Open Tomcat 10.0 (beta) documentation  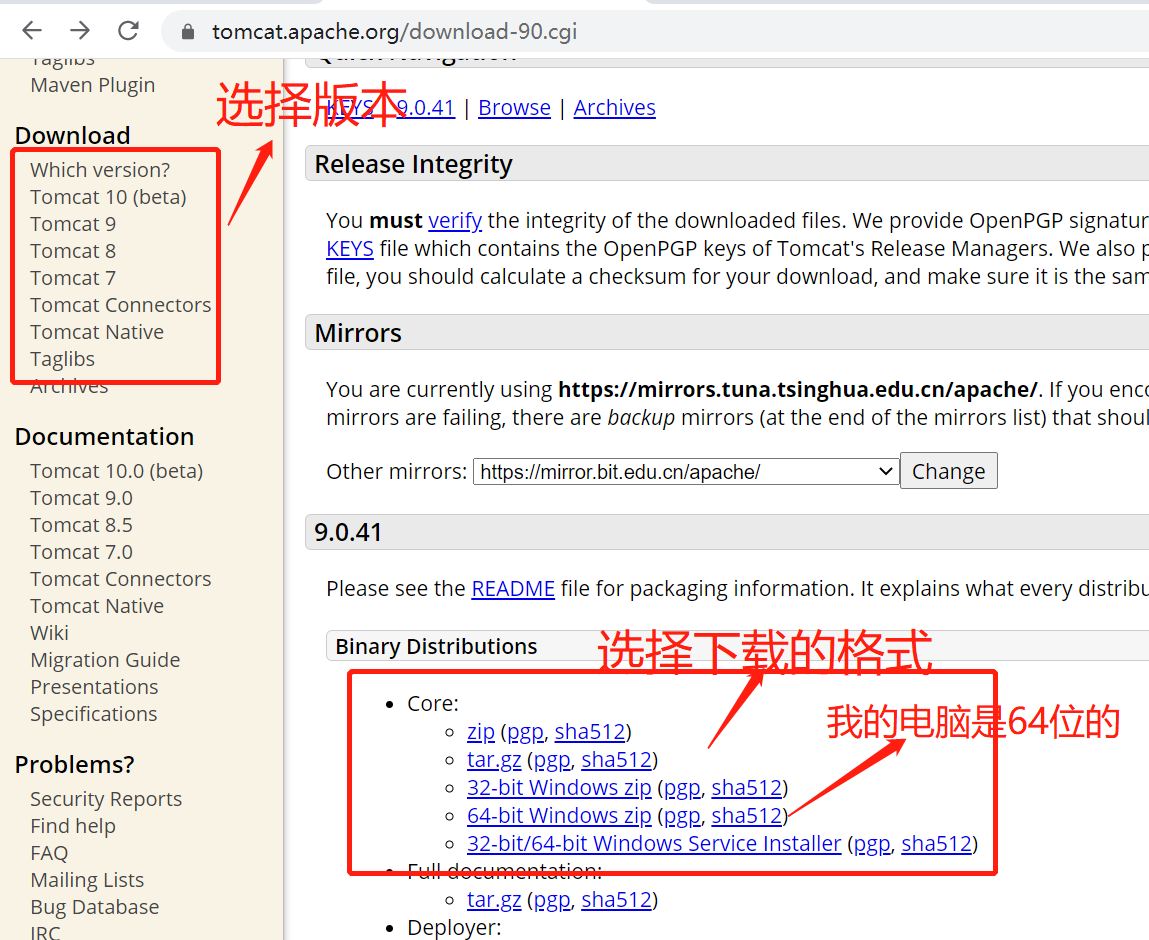tap(117, 471)
